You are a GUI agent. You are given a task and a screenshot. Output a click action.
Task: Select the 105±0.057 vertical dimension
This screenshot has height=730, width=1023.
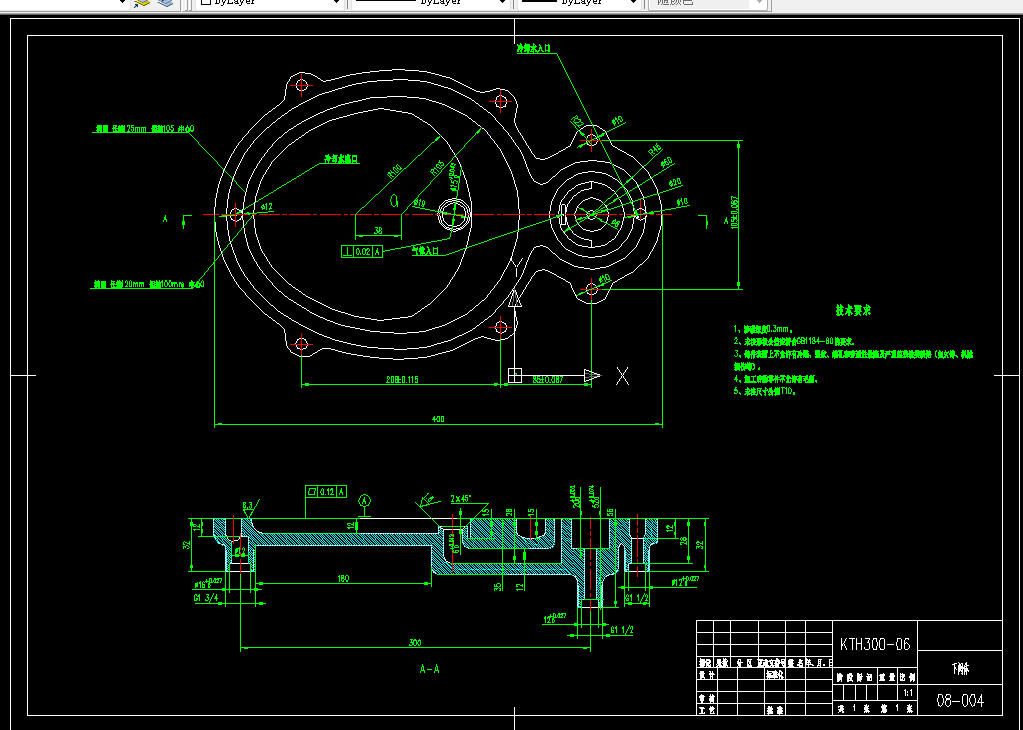tap(735, 213)
